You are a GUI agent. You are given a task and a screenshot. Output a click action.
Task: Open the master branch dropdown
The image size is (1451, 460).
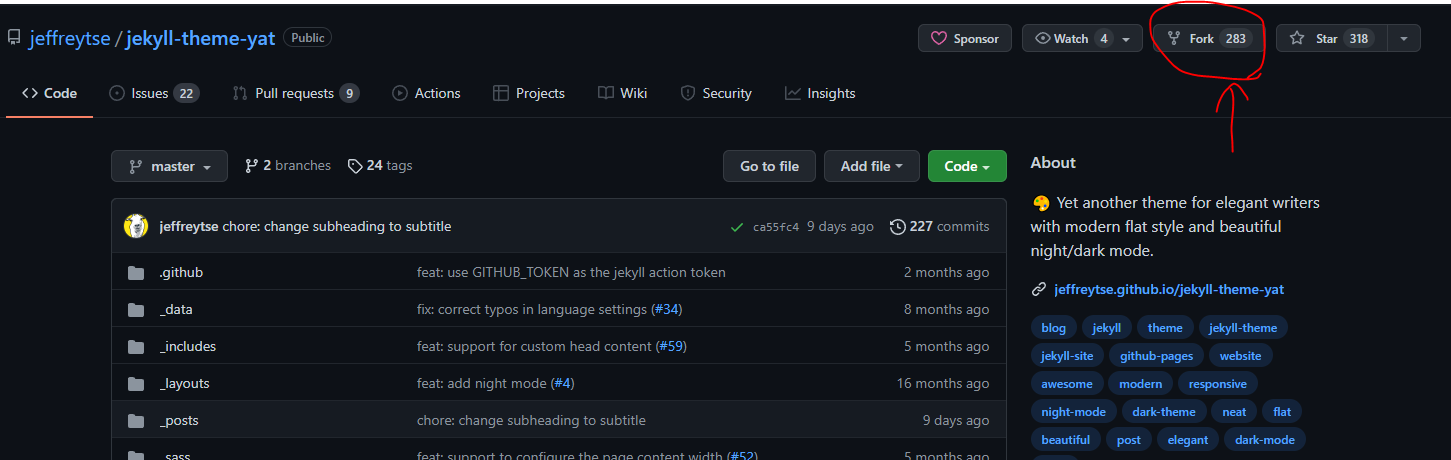tap(169, 166)
